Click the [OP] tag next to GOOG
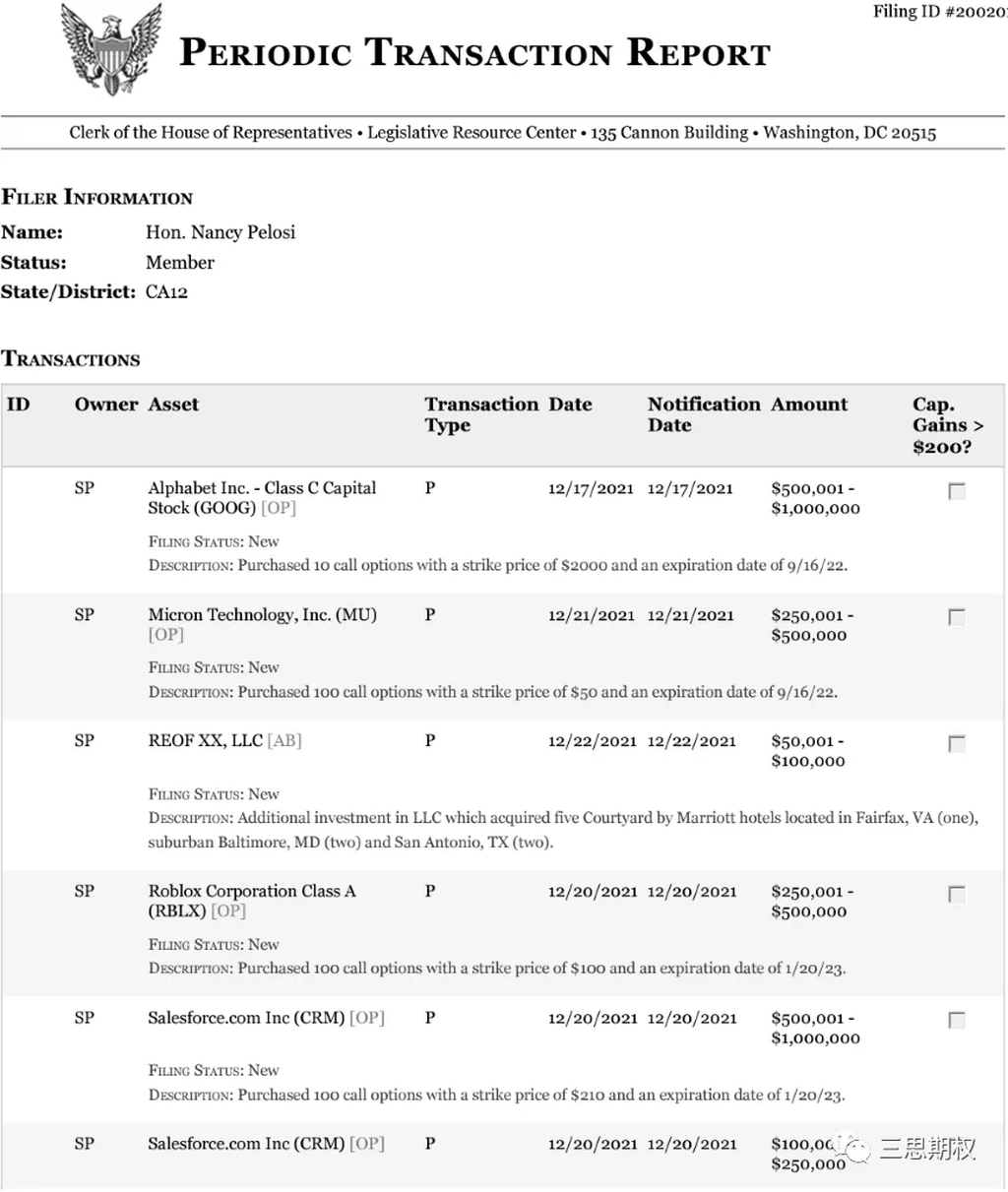Screen dimensions: 1008x1192 (x=279, y=508)
